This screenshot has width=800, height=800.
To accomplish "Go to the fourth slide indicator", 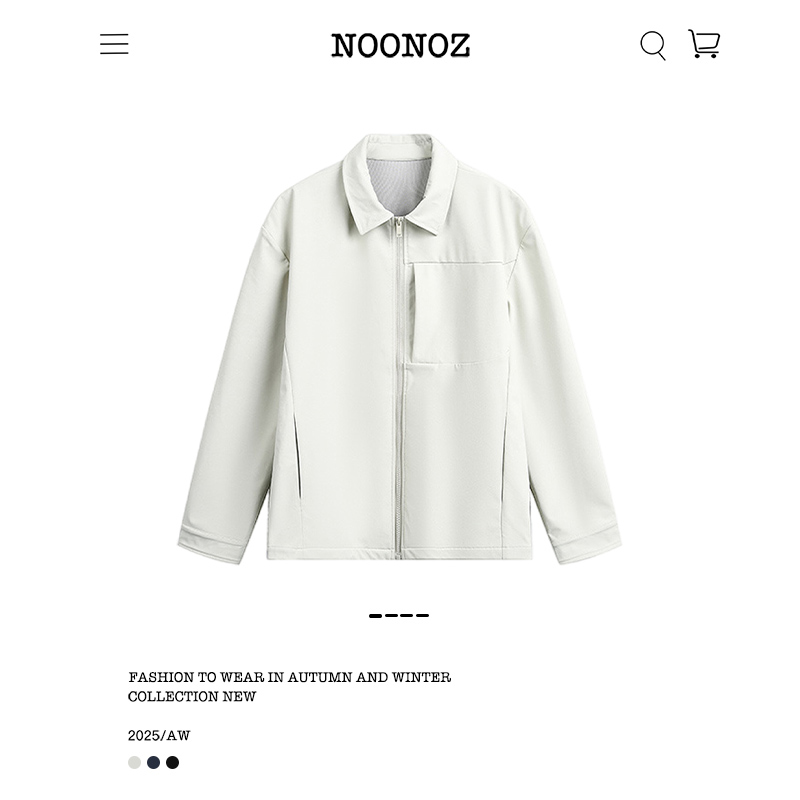I will [x=423, y=616].
